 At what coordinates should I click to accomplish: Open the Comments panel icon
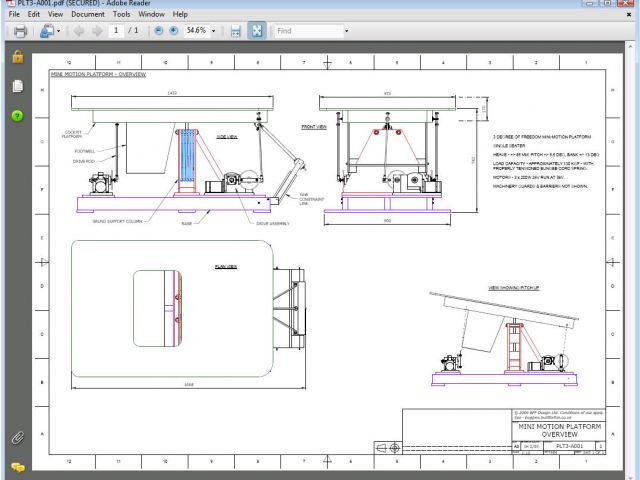(17, 466)
